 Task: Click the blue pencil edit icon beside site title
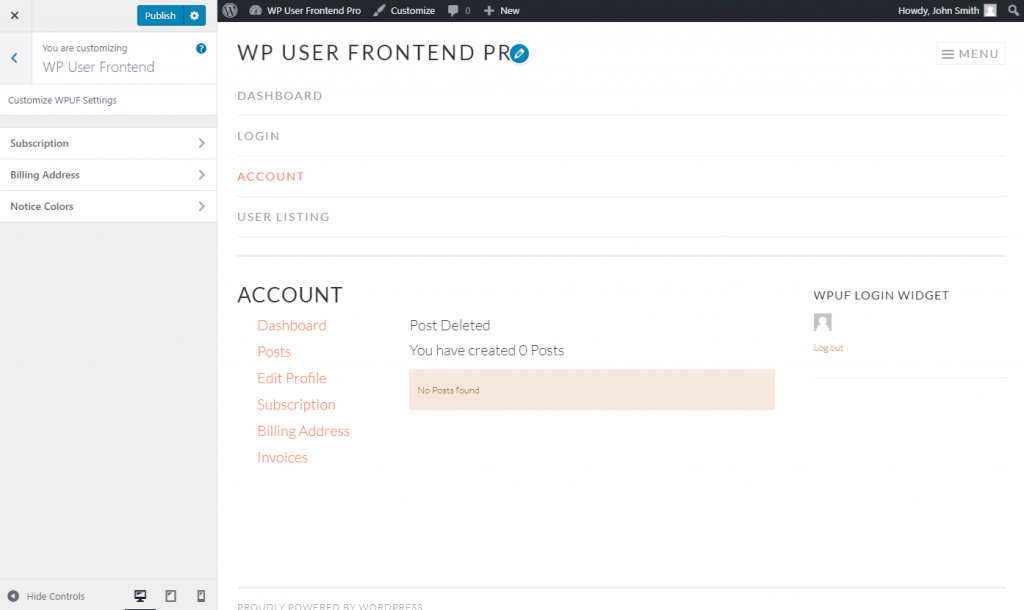(x=518, y=54)
